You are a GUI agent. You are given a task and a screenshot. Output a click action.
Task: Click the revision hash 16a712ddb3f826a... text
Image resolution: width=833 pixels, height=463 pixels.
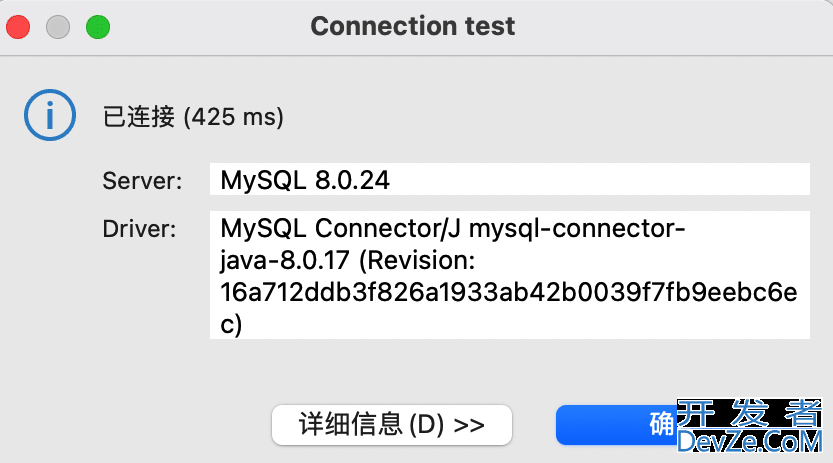[509, 293]
